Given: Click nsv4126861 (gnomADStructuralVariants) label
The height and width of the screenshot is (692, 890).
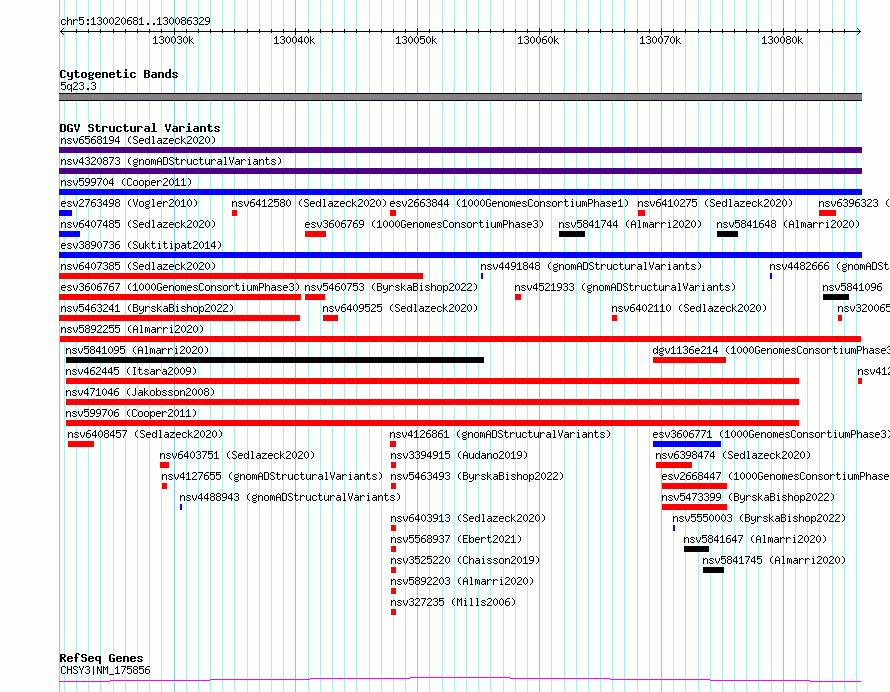Looking at the screenshot, I should click(x=500, y=434).
